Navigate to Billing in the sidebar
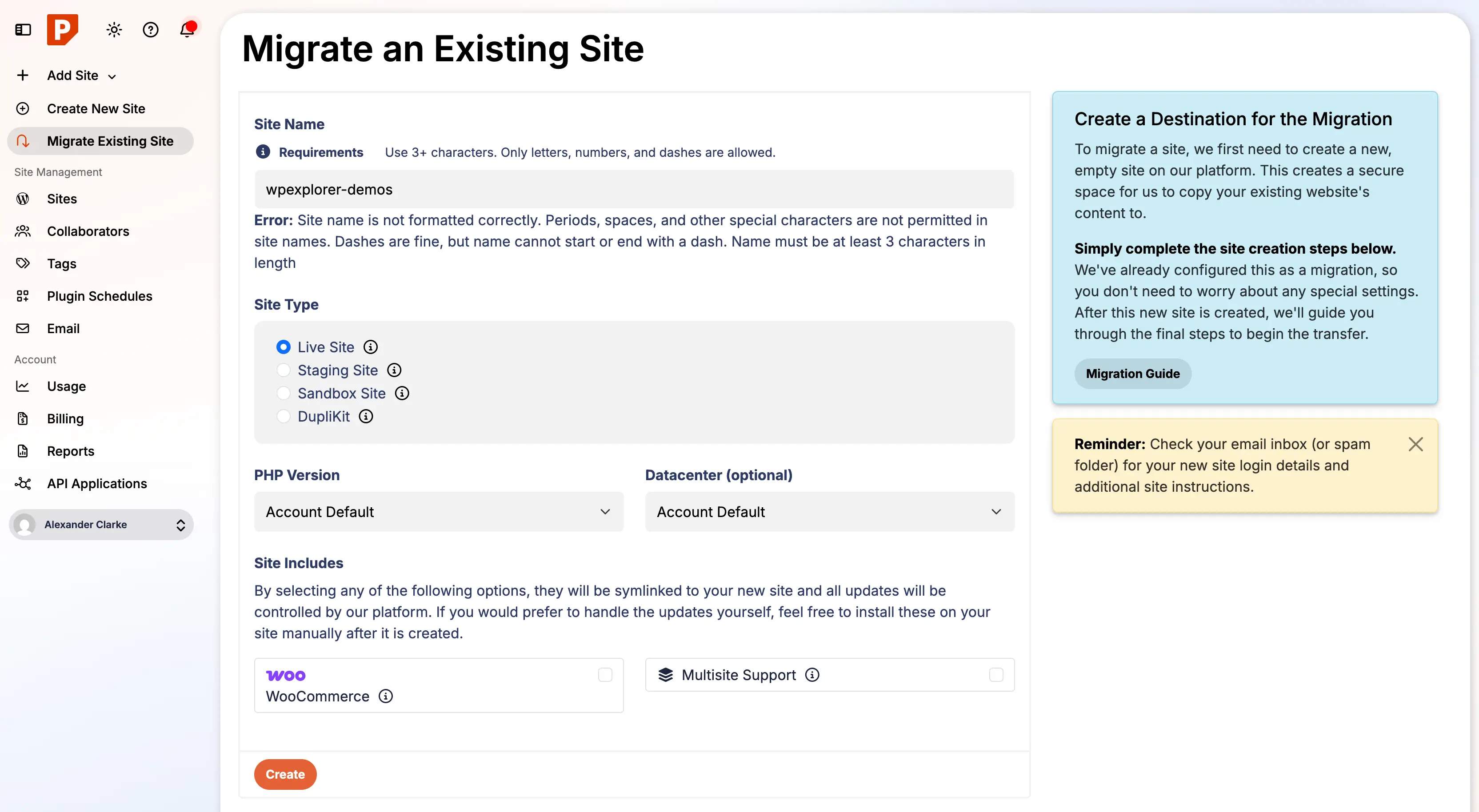 (65, 418)
